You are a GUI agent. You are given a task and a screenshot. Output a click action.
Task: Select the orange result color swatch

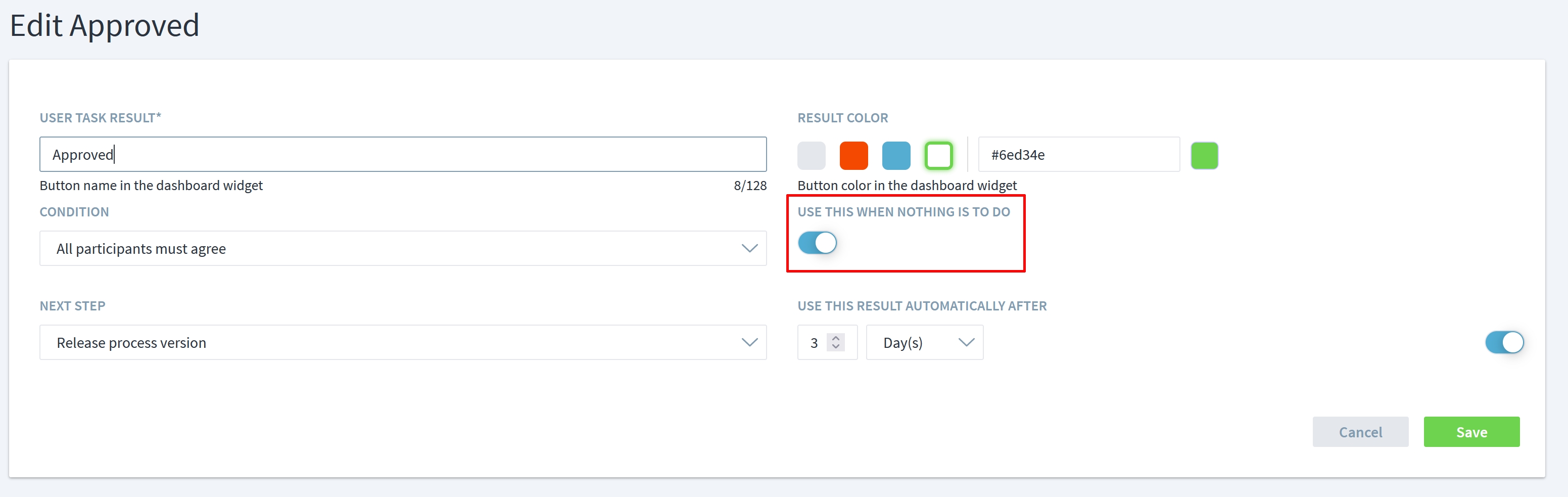(x=853, y=155)
